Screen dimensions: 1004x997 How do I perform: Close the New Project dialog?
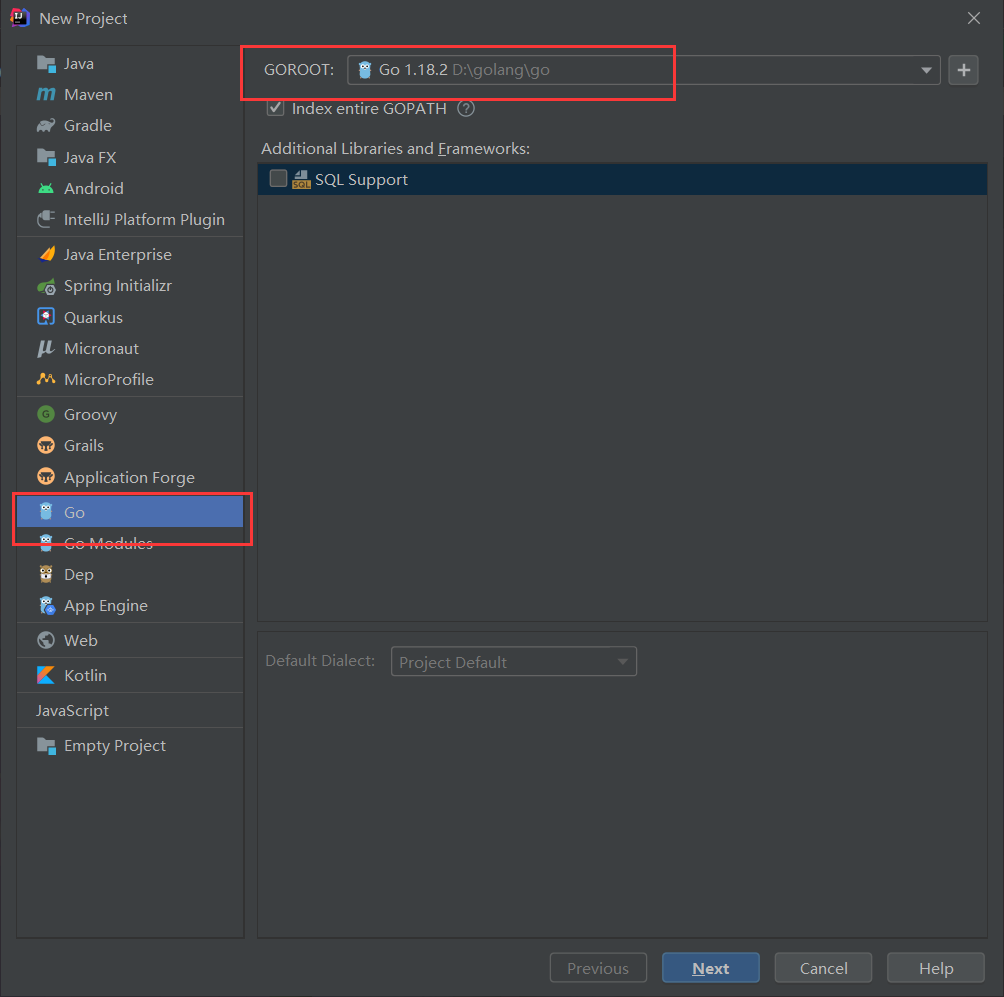[x=974, y=18]
